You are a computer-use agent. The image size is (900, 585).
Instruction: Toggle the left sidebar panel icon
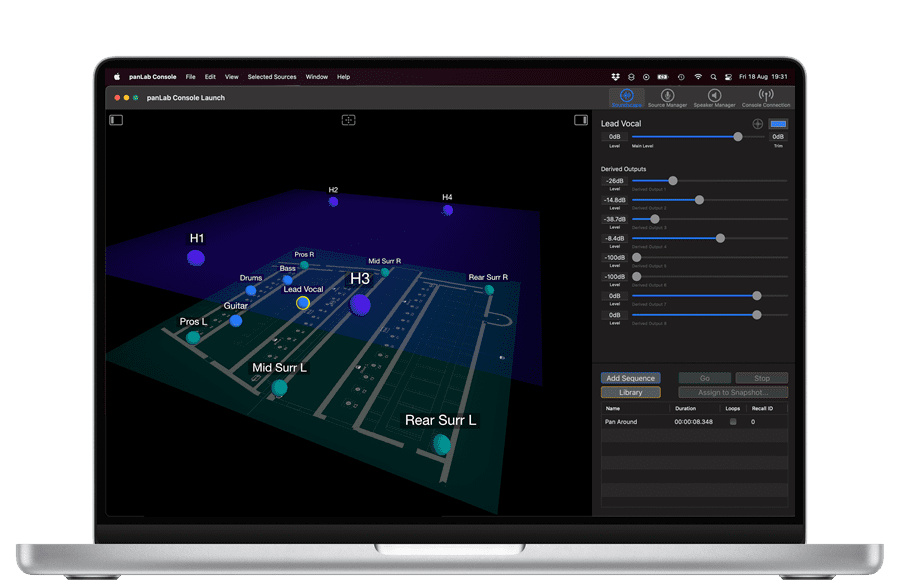(117, 120)
